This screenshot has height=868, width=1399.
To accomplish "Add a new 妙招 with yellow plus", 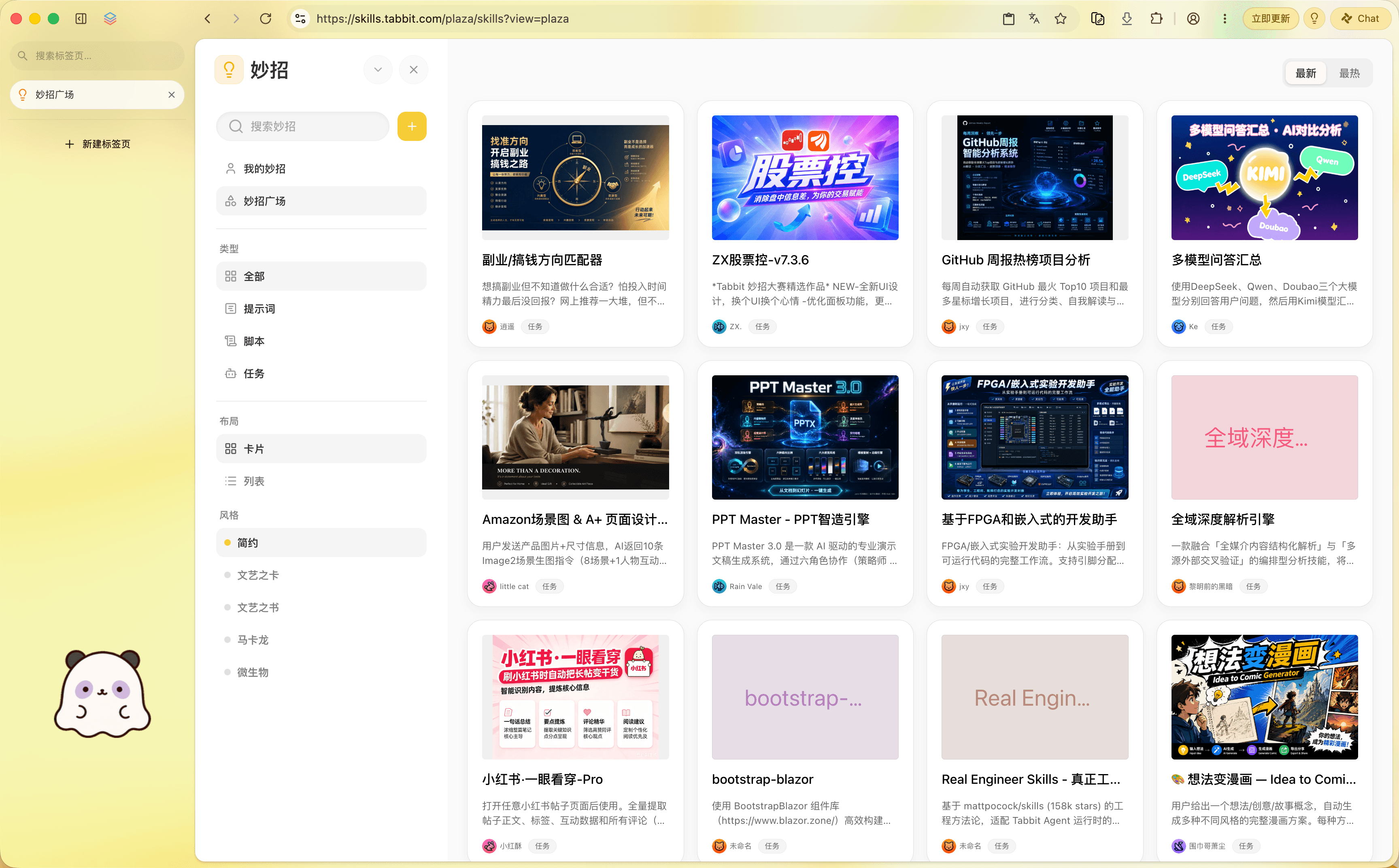I will pos(412,126).
